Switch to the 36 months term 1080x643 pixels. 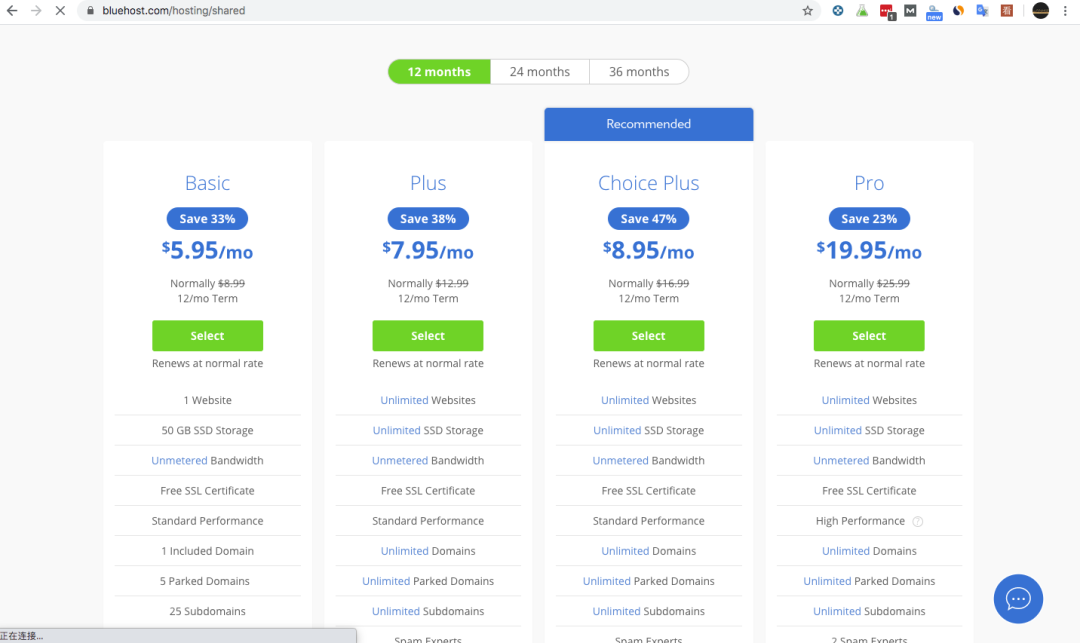coord(639,72)
